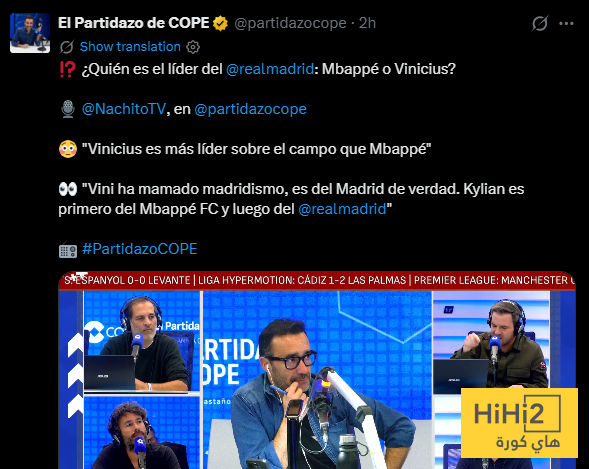Image resolution: width=589 pixels, height=469 pixels.
Task: Open the El Partidazo de COPE display name
Action: coord(134,23)
